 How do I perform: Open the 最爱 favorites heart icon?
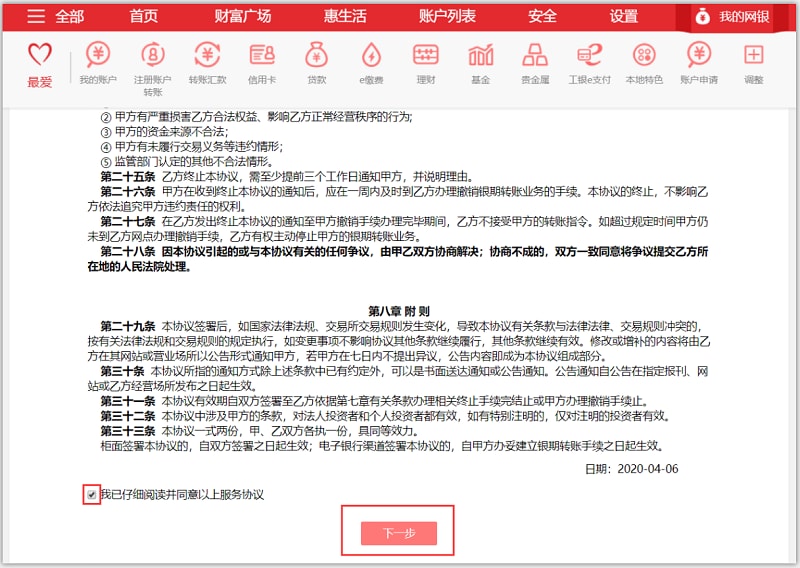pos(40,56)
